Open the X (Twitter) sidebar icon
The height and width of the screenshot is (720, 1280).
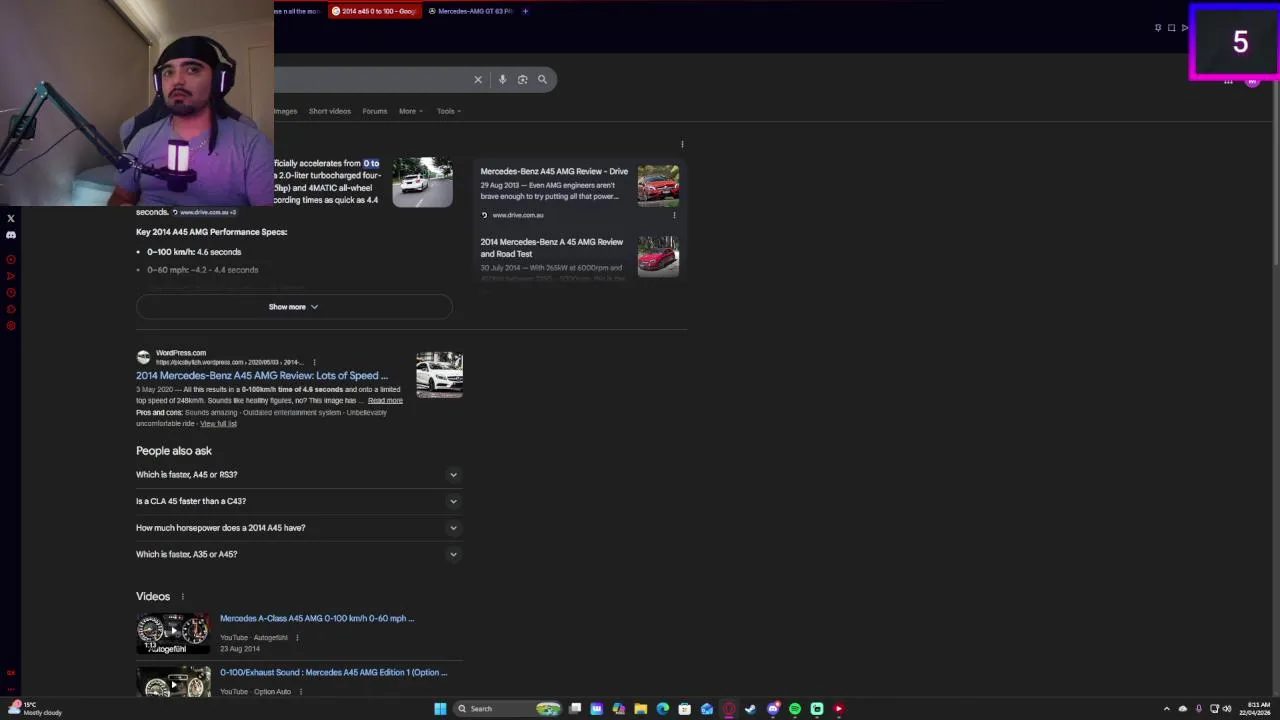click(x=11, y=218)
